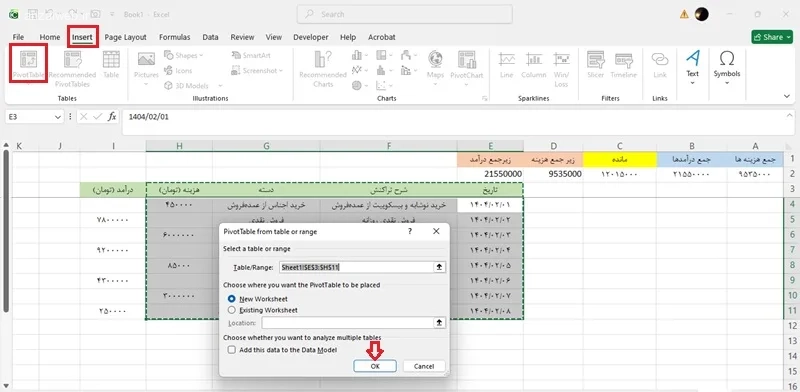Click the warning alert icon in title bar
Viewport: 800px width, 392px height.
[684, 14]
